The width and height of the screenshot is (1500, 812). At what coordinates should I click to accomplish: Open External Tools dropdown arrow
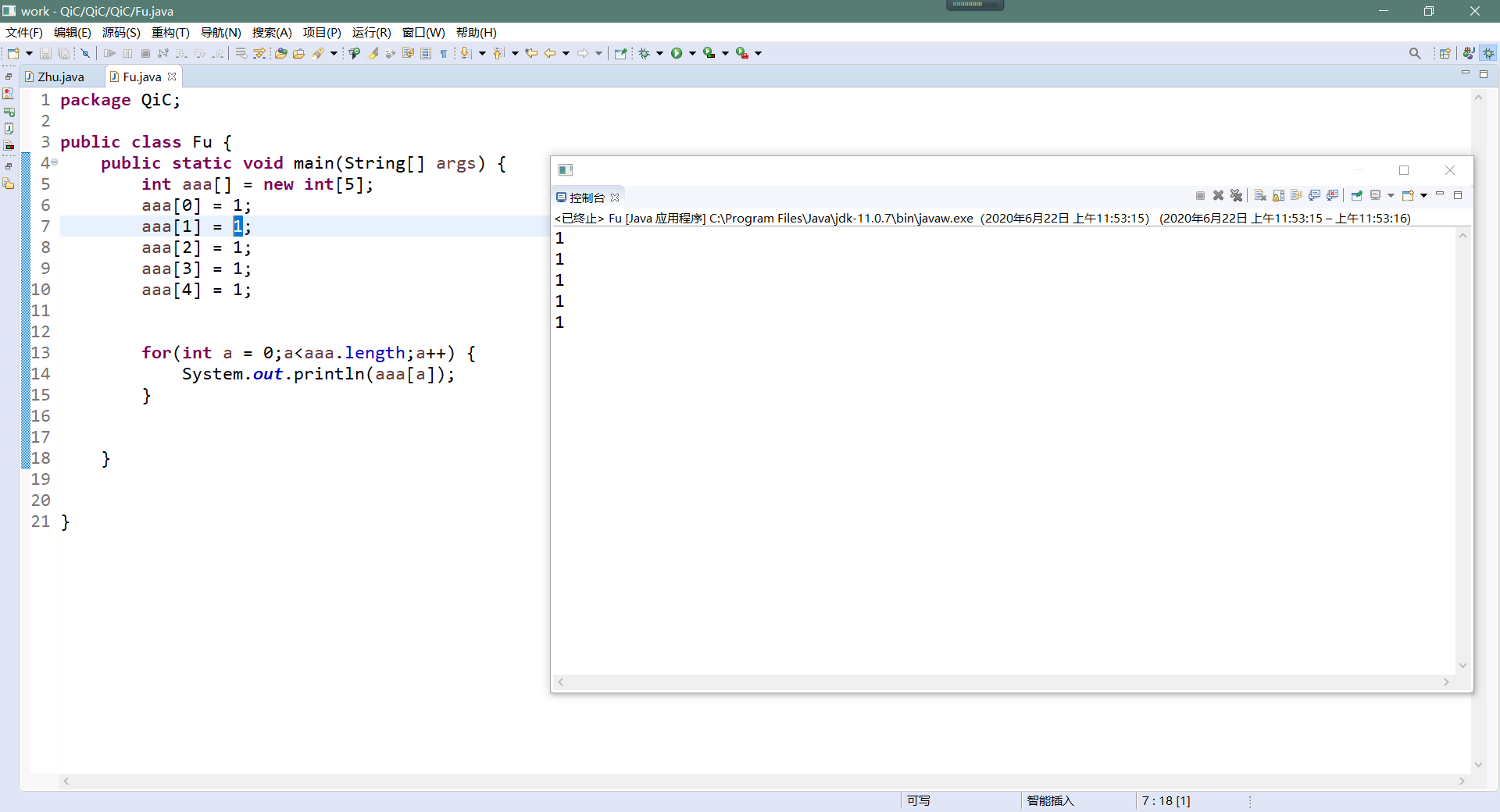(758, 53)
